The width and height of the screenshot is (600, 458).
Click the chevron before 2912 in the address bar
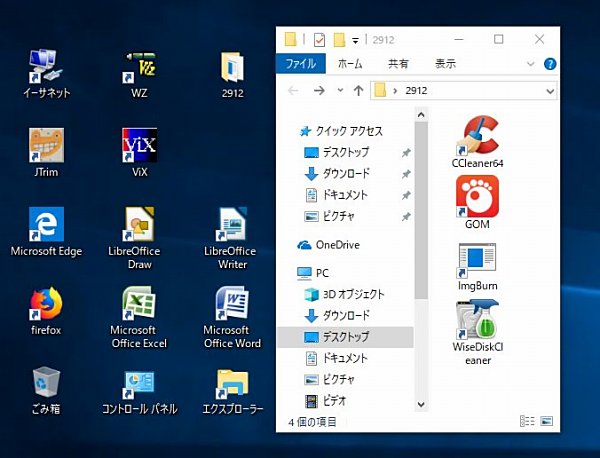[395, 91]
